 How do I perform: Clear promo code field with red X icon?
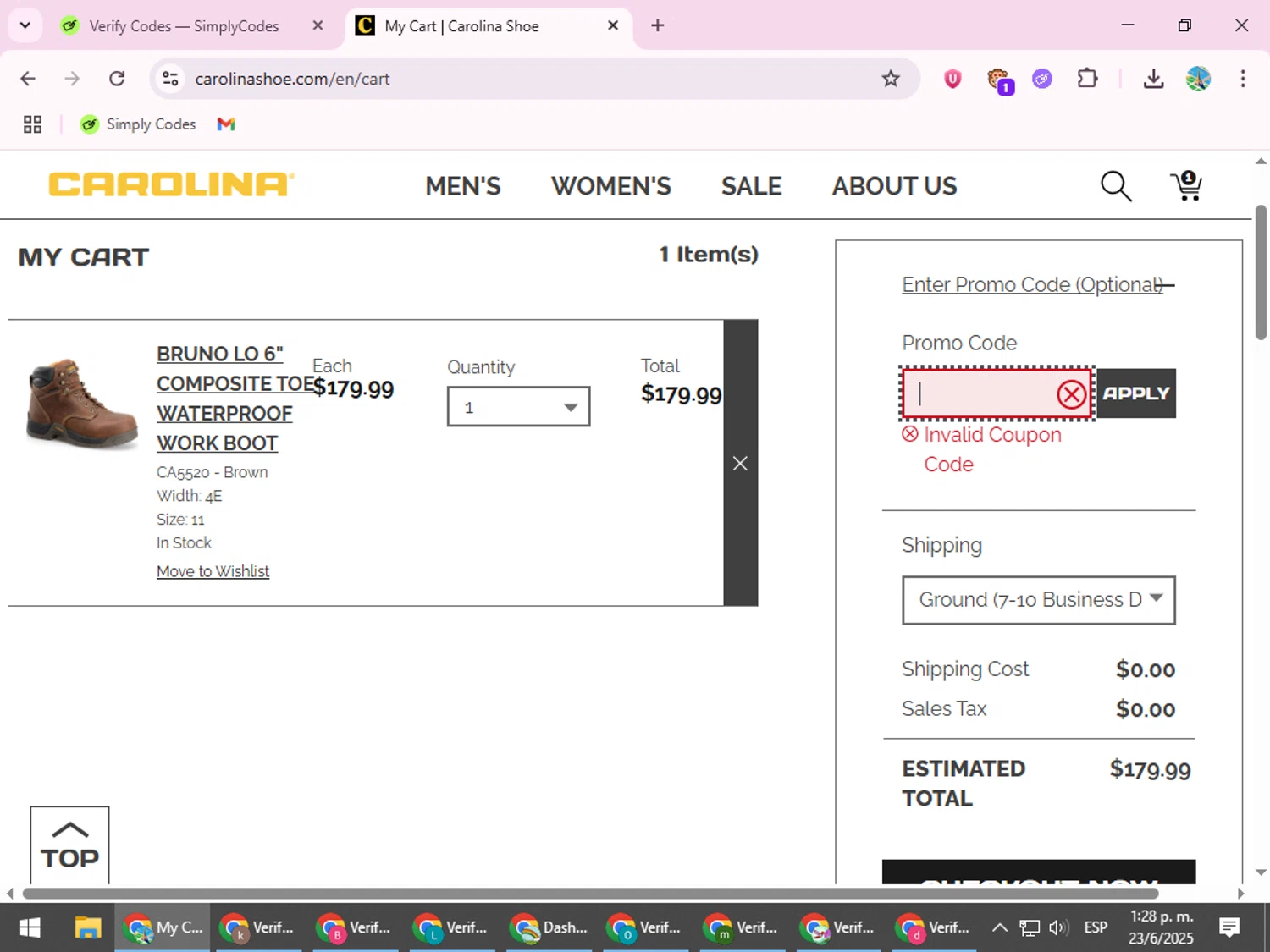pyautogui.click(x=1072, y=393)
